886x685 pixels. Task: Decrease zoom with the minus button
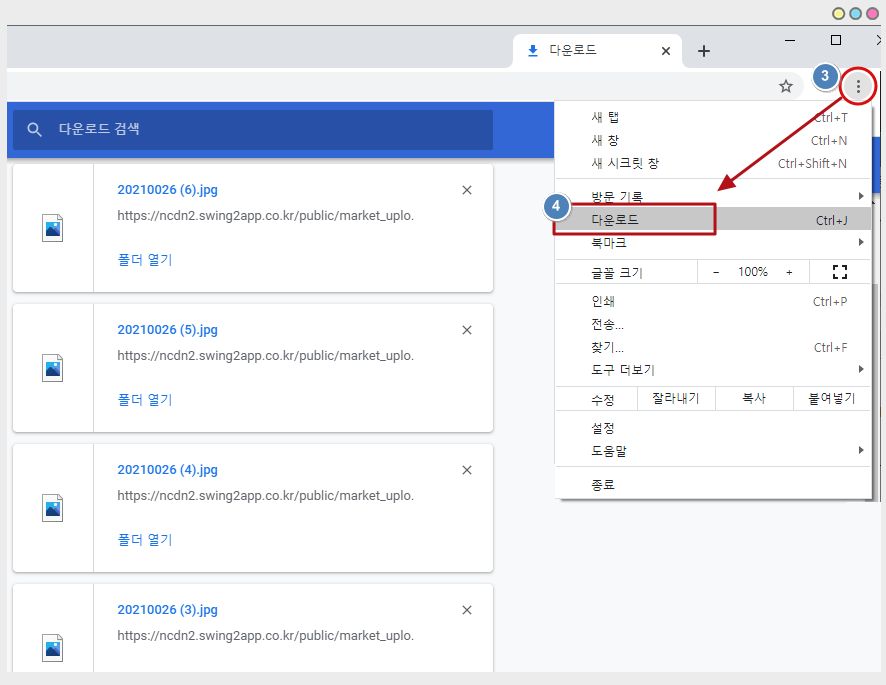716,272
